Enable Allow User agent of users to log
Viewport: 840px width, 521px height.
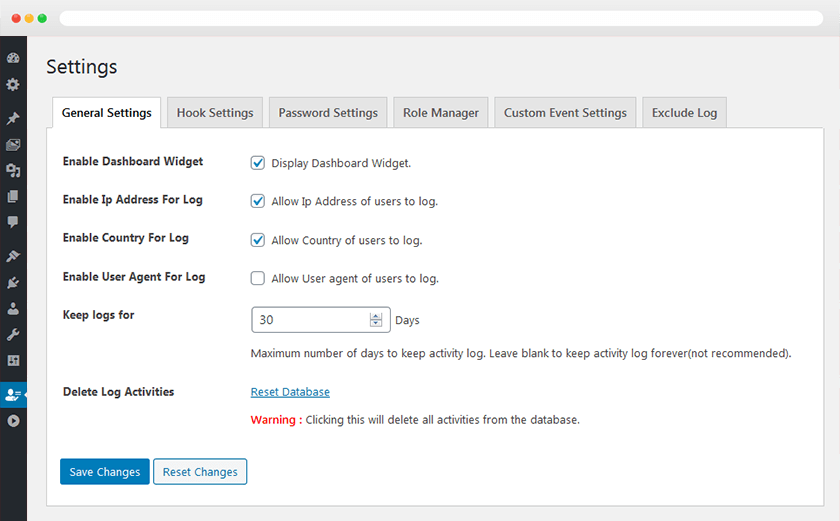258,278
